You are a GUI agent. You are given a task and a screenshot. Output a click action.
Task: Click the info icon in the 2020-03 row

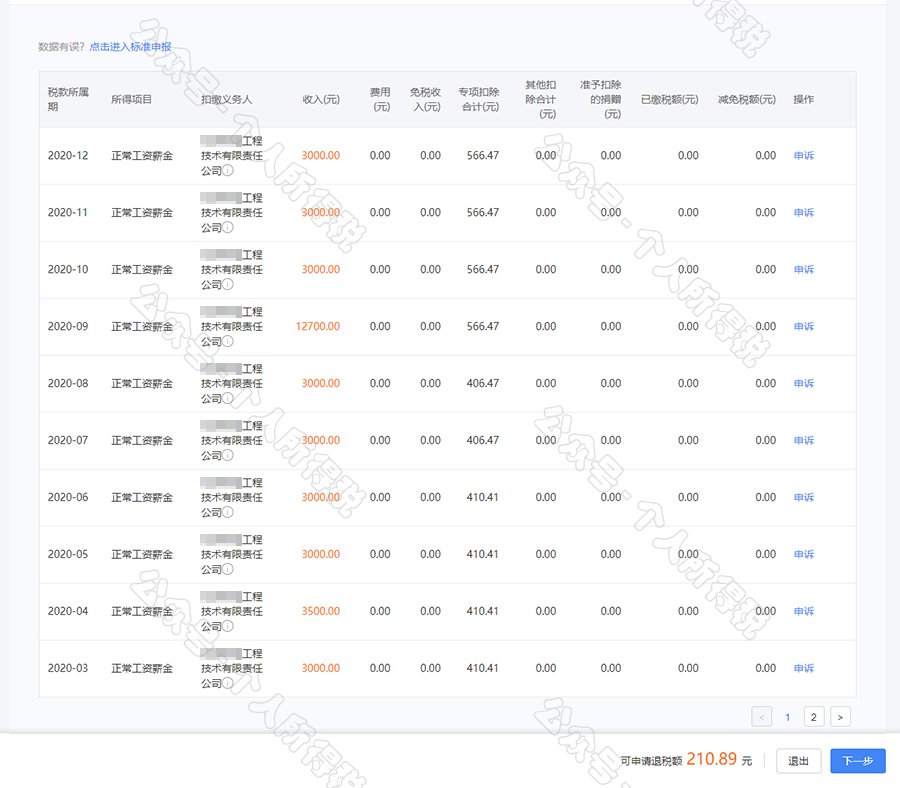click(x=228, y=684)
